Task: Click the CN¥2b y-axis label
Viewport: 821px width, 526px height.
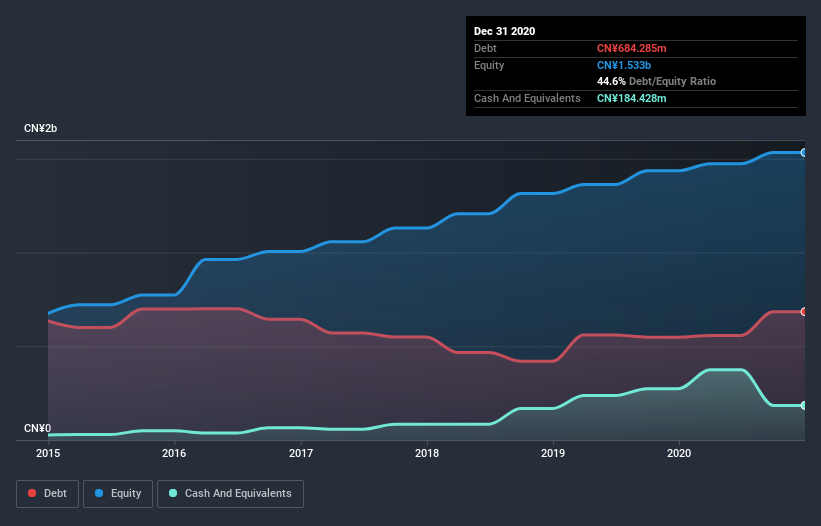Action: (x=40, y=129)
